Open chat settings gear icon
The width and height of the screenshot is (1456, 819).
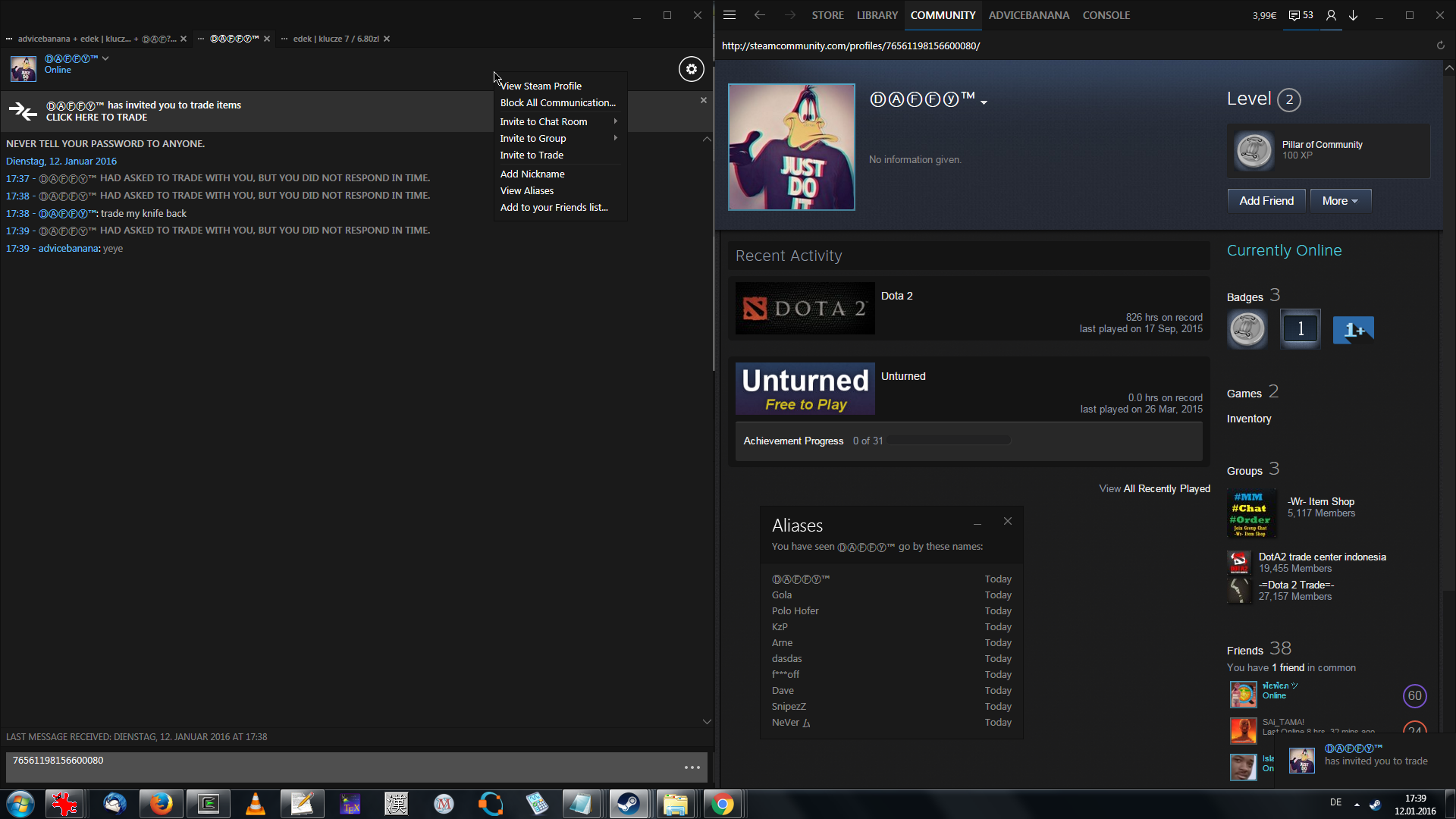(x=691, y=69)
